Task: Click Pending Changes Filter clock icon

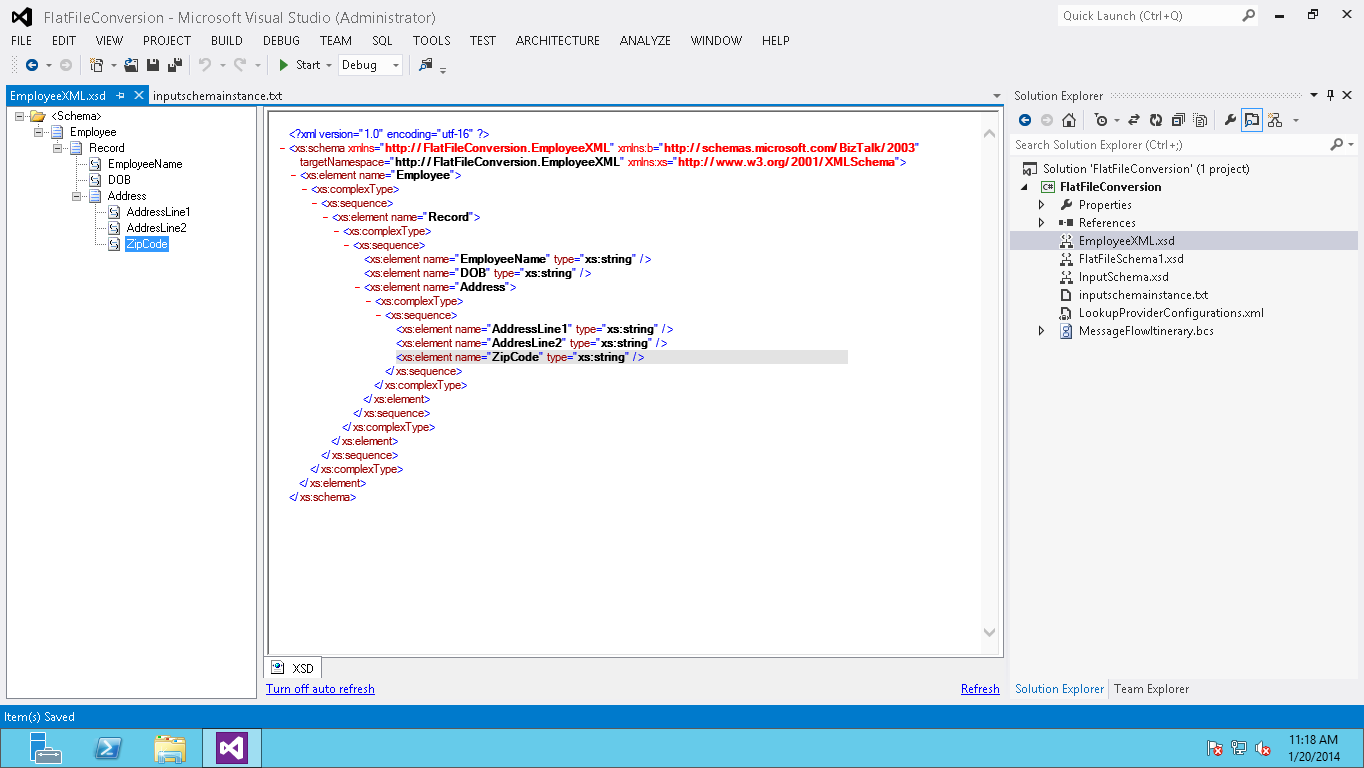Action: [x=1101, y=120]
